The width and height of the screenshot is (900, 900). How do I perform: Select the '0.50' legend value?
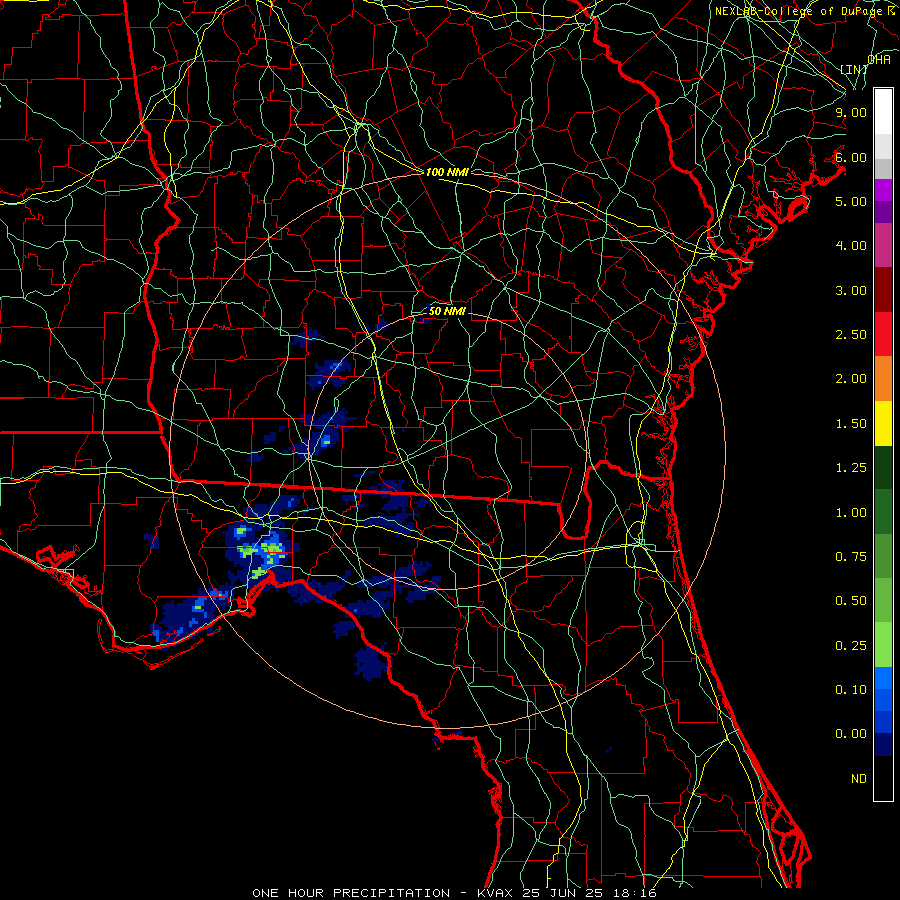tap(851, 601)
